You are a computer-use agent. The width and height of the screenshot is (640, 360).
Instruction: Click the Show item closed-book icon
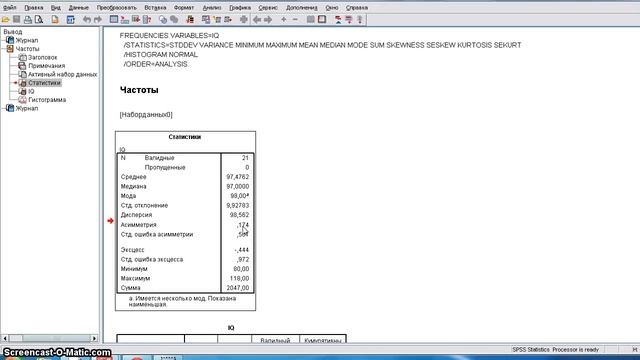[x=311, y=19]
